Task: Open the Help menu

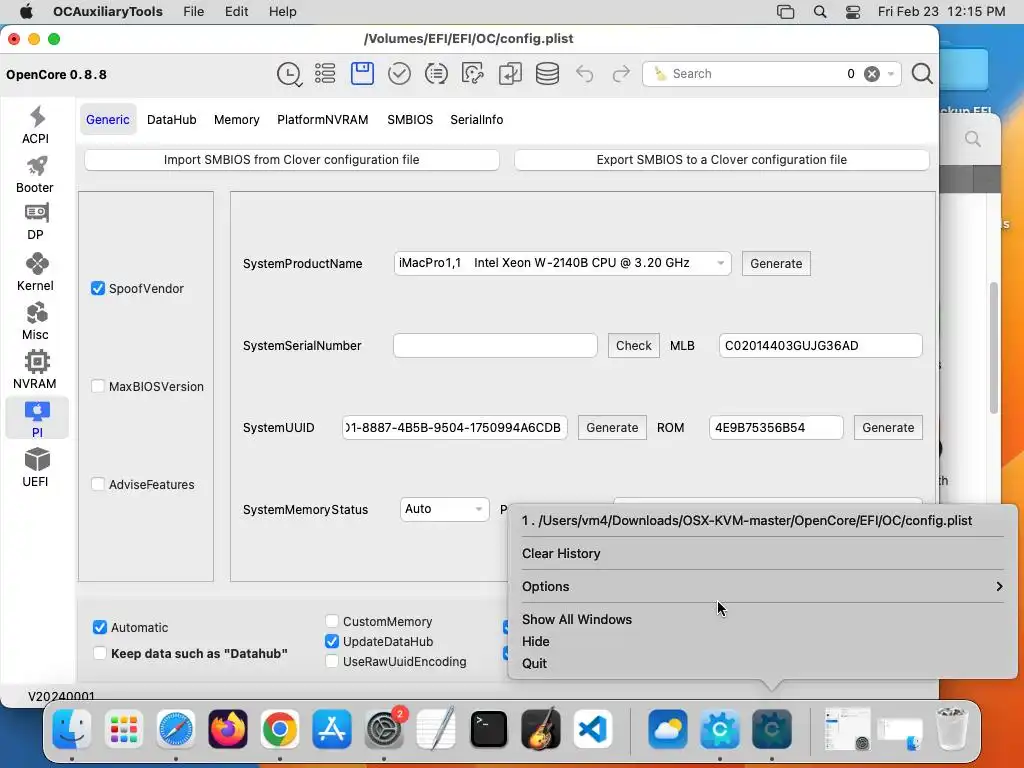Action: pos(282,12)
